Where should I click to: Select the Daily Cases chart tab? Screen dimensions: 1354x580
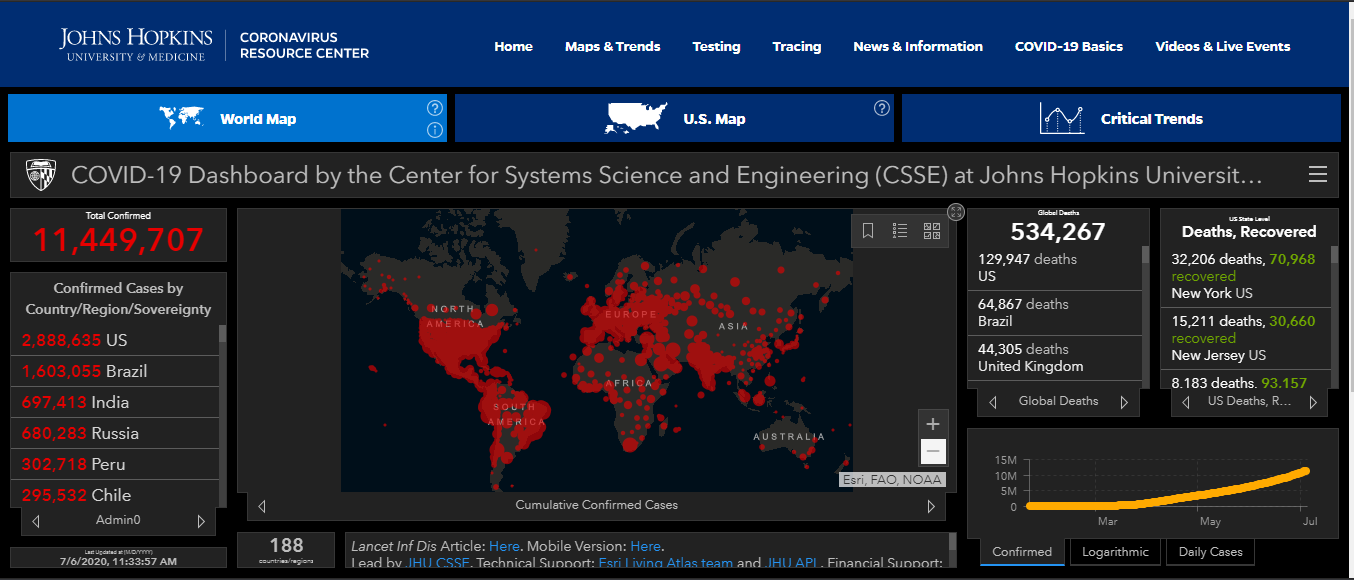[1211, 552]
